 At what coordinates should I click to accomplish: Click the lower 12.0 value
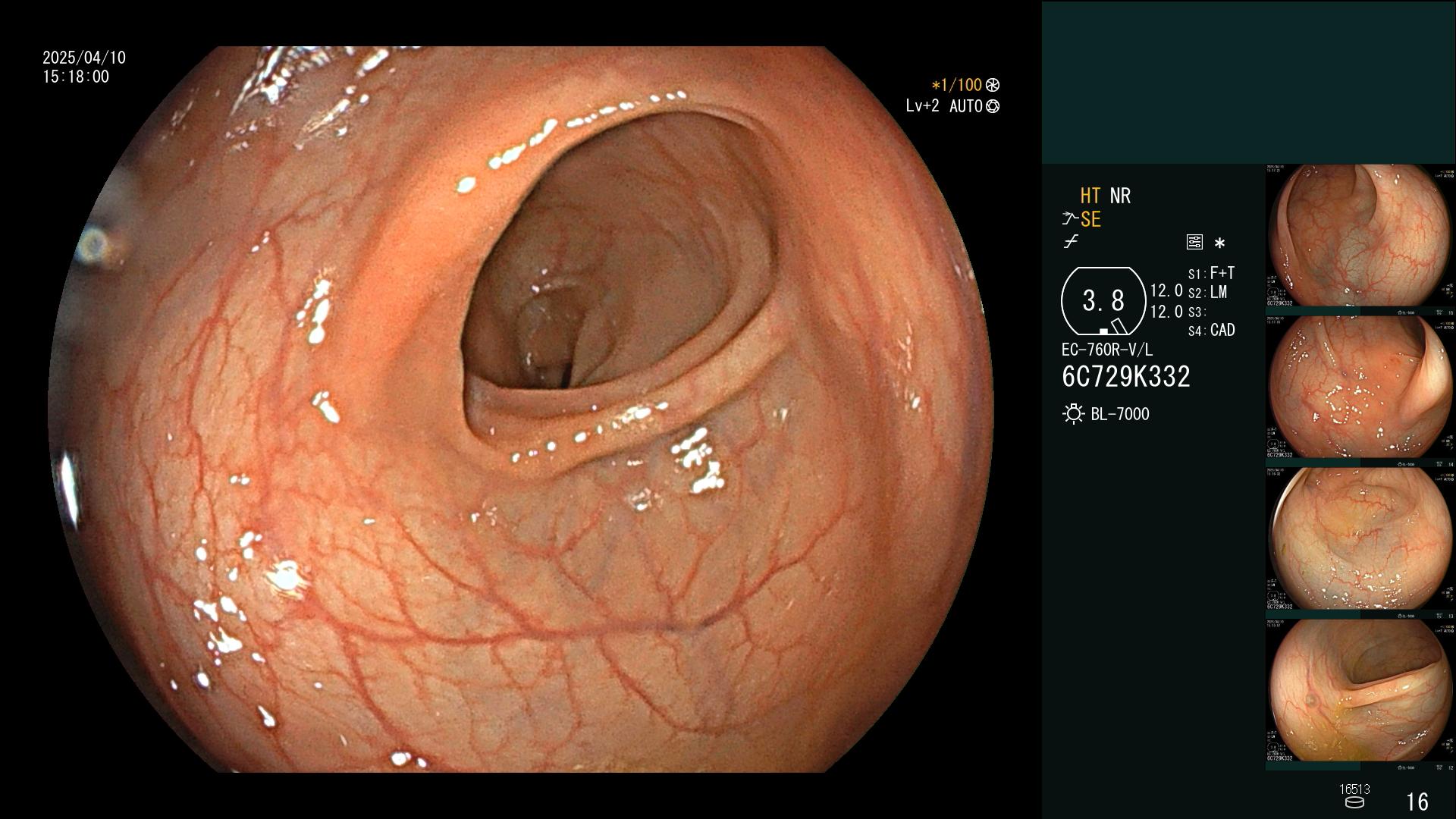tap(1166, 312)
